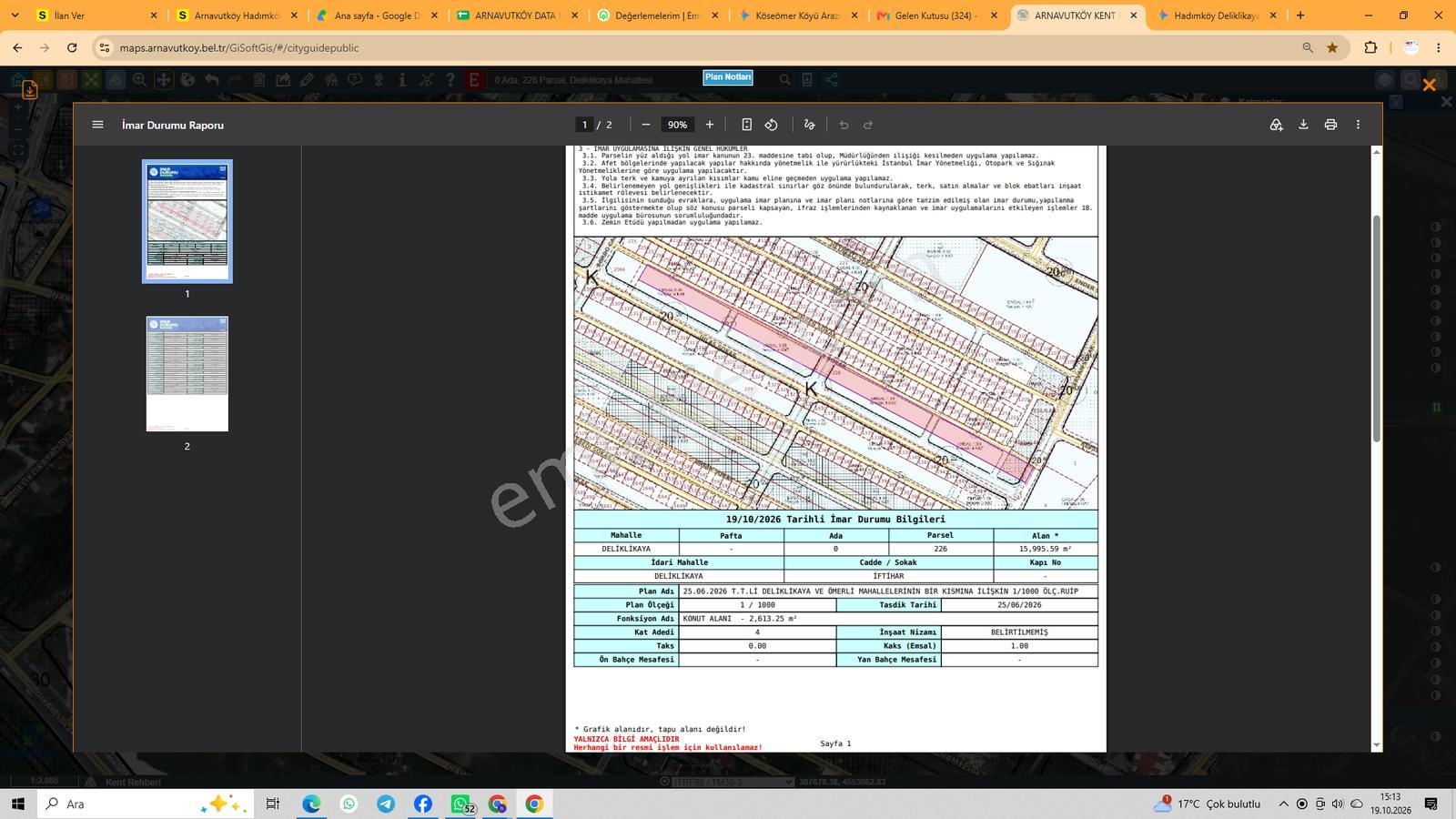Select page 1 thumbnail in sidebar
Screen dimensions: 1456x819
tap(187, 221)
